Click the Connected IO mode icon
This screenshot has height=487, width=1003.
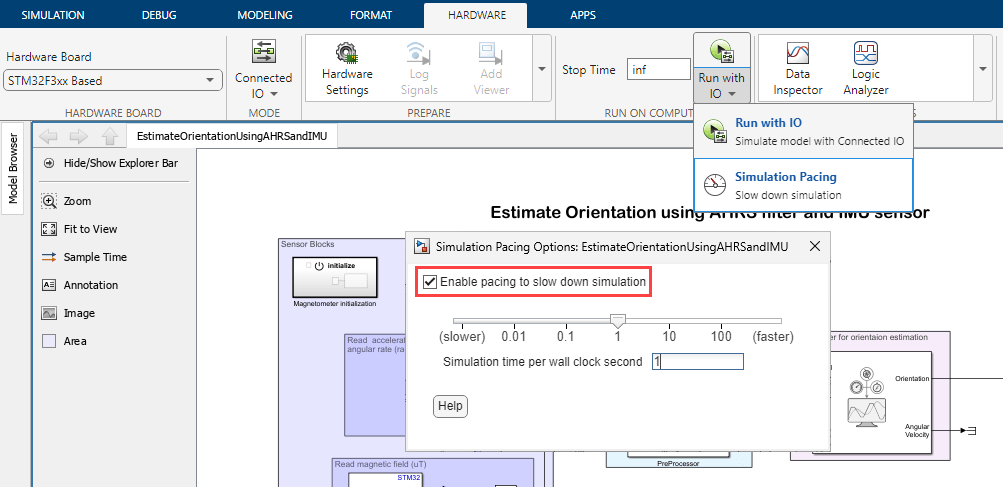coord(263,52)
